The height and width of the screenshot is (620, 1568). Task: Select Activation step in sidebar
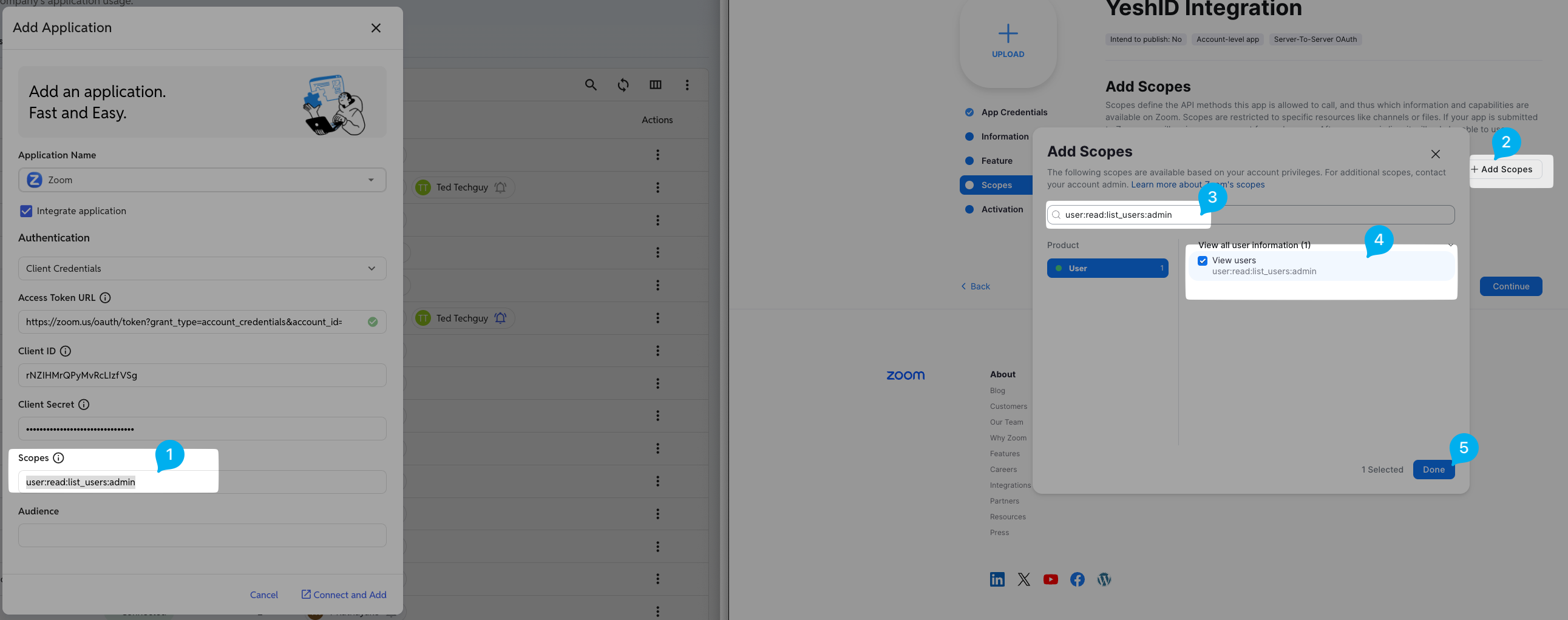tap(1001, 209)
